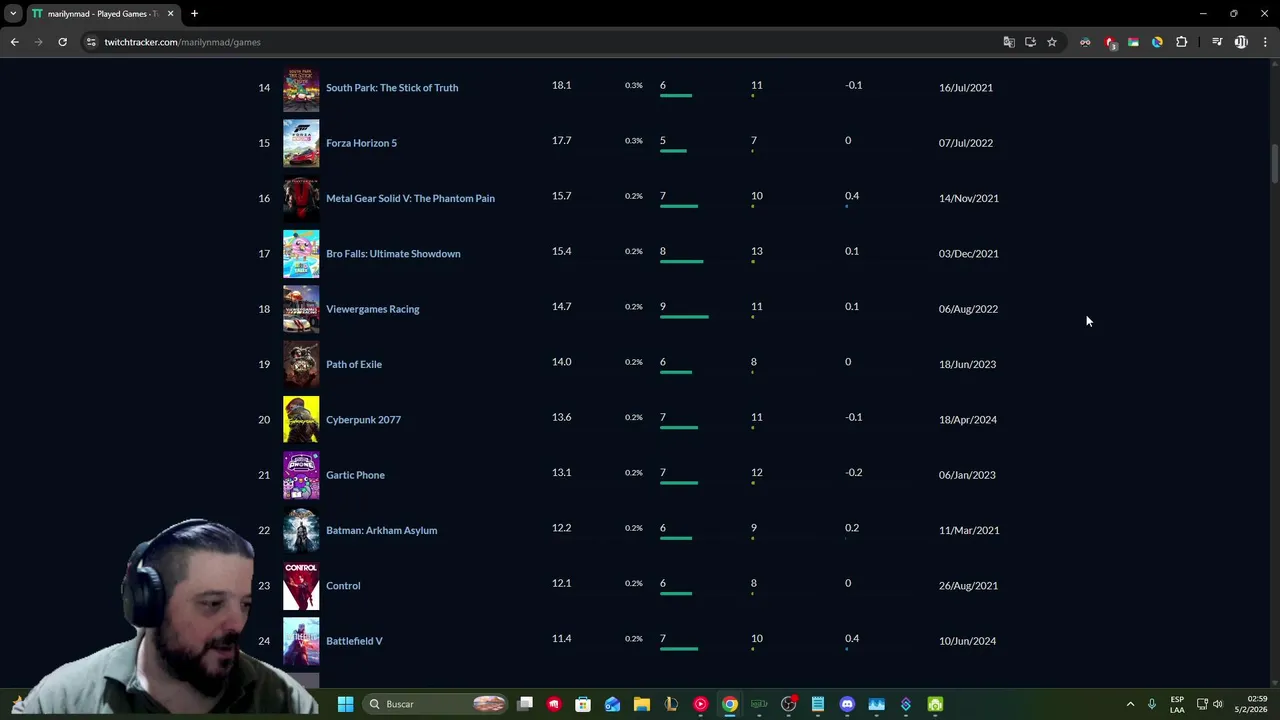The width and height of the screenshot is (1280, 720).
Task: Bookmark this page with the star icon
Action: 1052,42
